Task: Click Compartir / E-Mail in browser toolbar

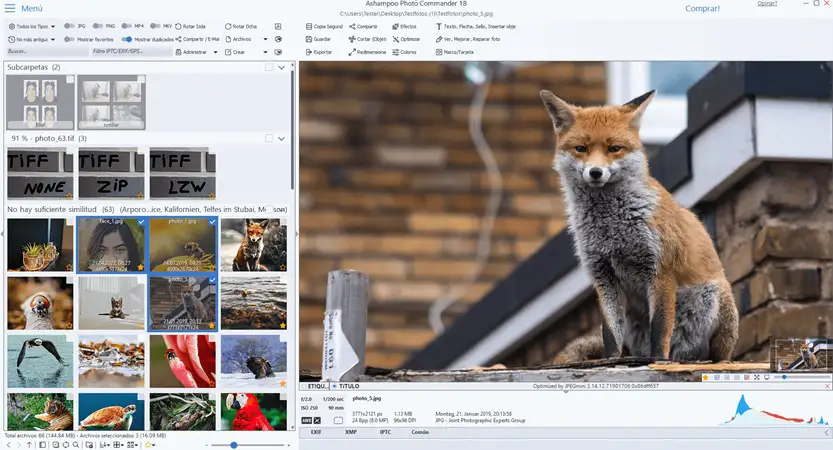Action: point(198,39)
